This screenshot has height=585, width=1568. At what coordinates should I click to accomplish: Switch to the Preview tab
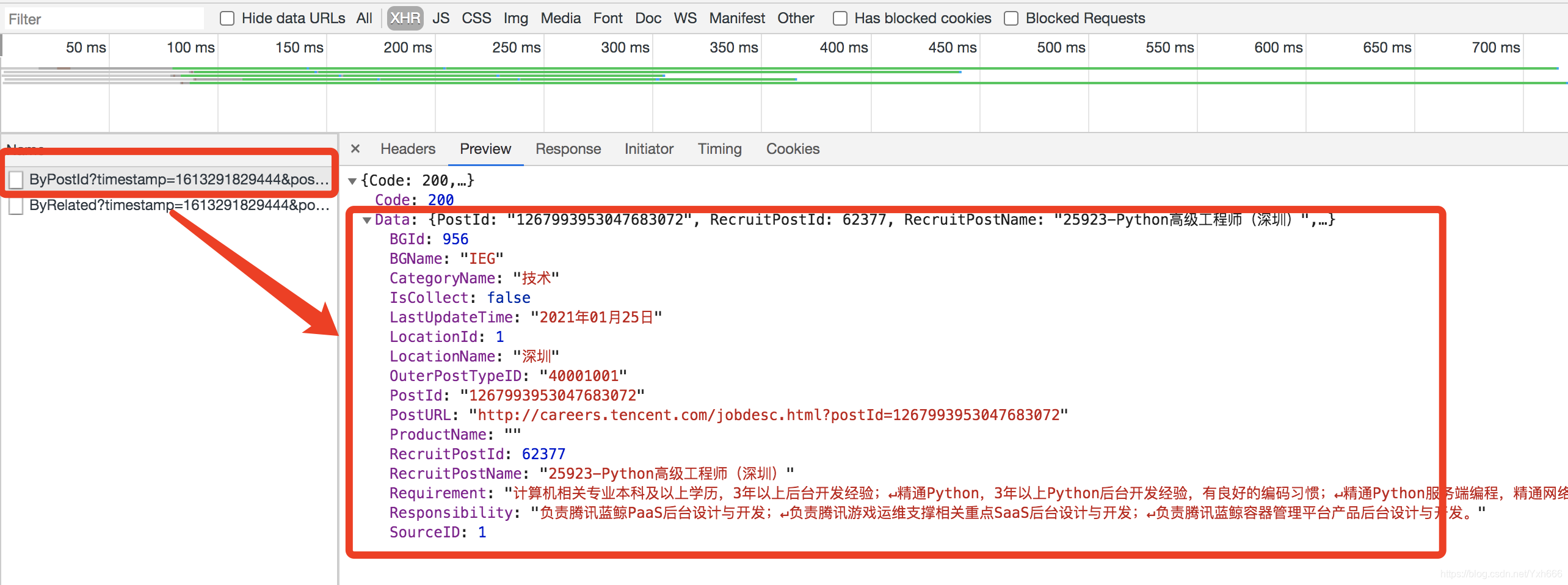pyautogui.click(x=485, y=149)
